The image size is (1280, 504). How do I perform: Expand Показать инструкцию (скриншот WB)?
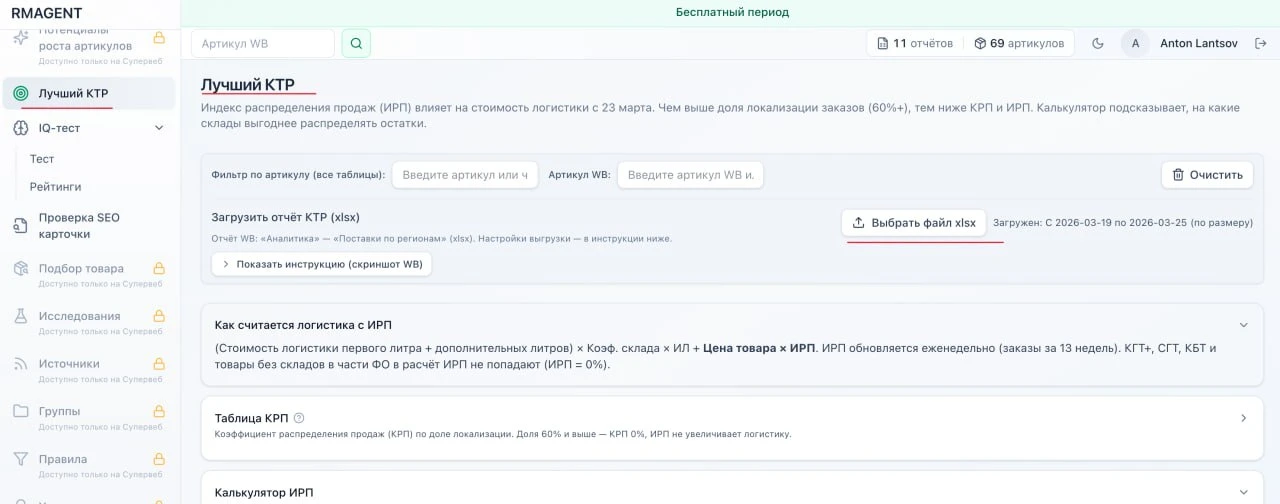(321, 264)
